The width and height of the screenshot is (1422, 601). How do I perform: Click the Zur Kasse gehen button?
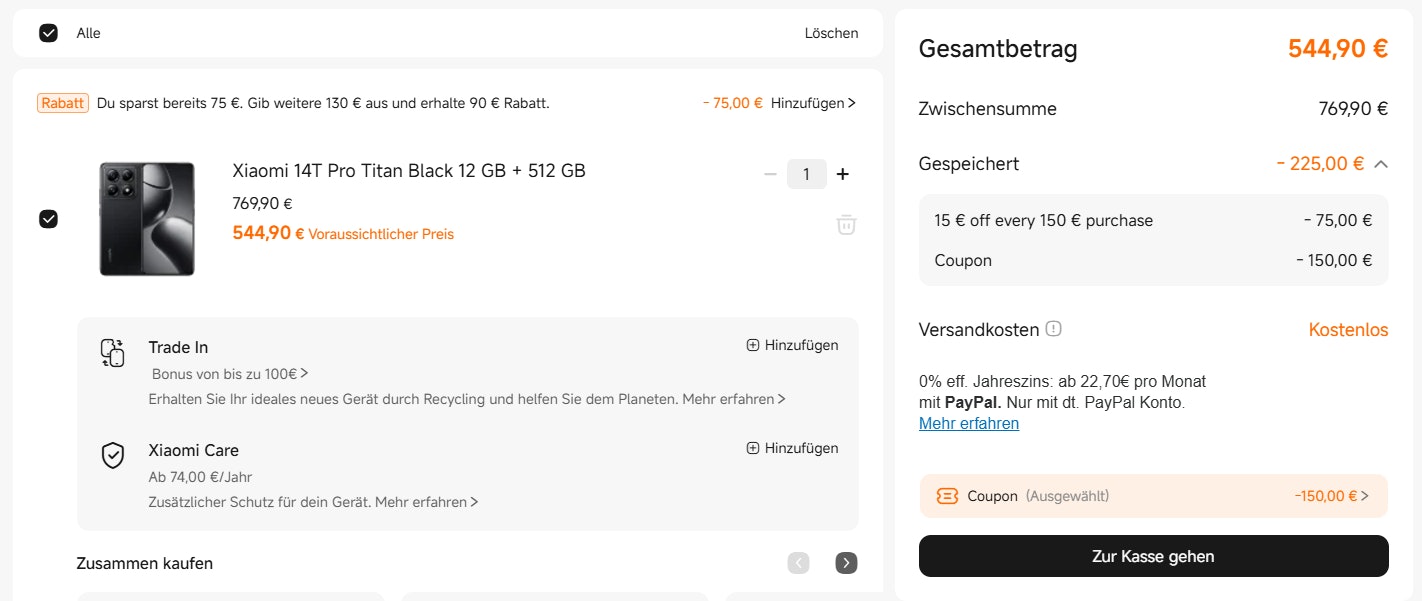pos(1153,556)
